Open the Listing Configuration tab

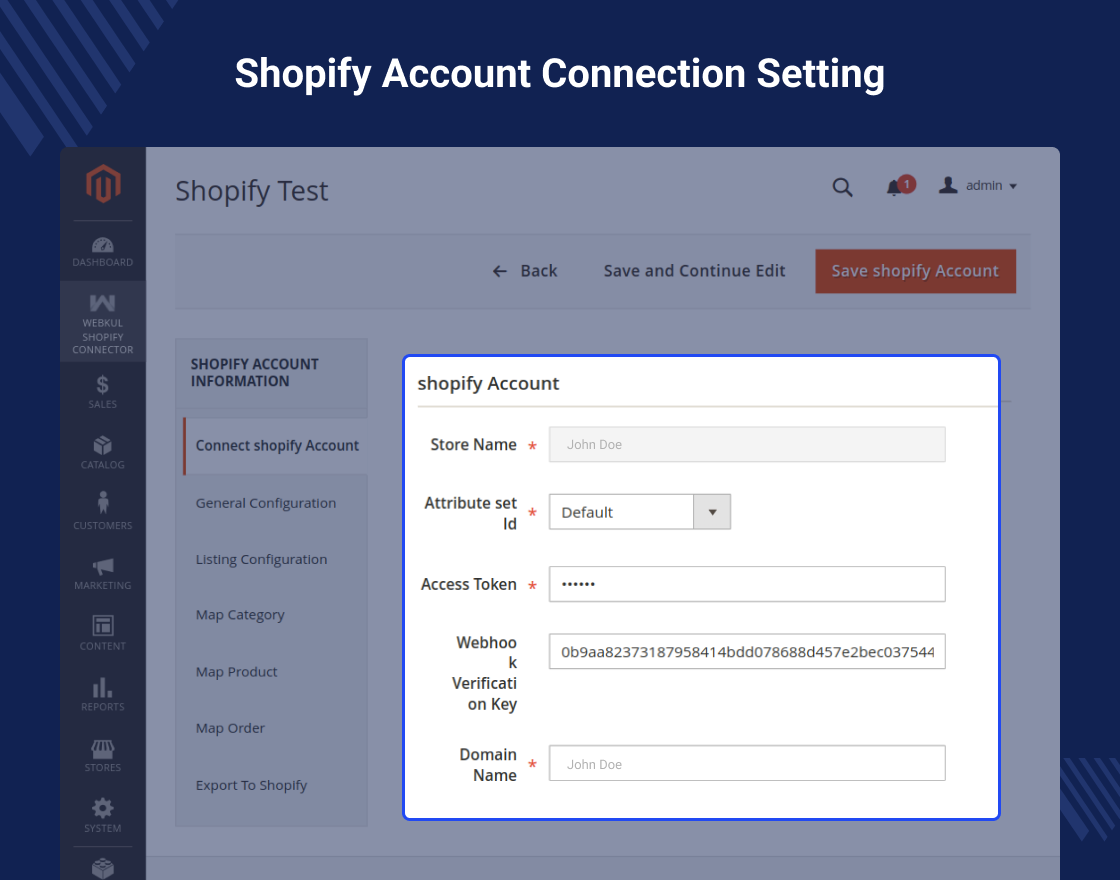pos(261,559)
